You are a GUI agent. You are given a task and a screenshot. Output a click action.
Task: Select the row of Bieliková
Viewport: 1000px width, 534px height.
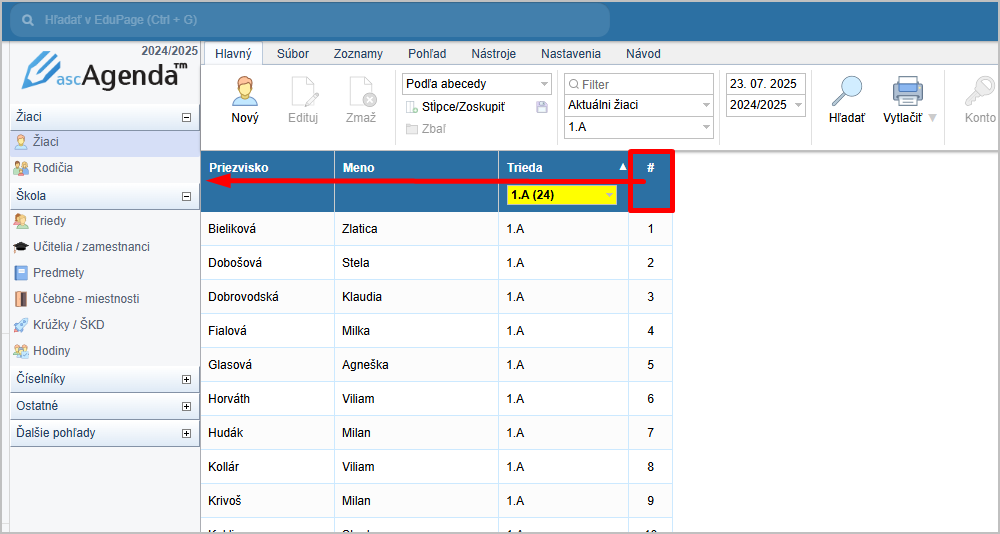click(x=436, y=228)
